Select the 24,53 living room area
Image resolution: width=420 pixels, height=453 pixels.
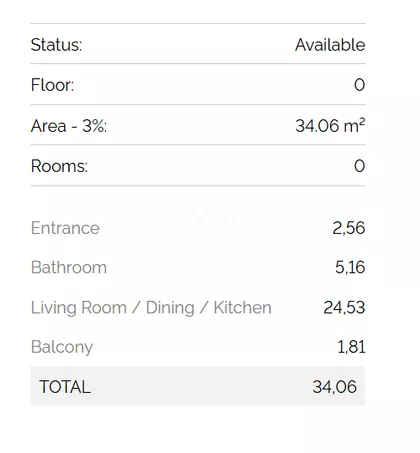click(344, 308)
